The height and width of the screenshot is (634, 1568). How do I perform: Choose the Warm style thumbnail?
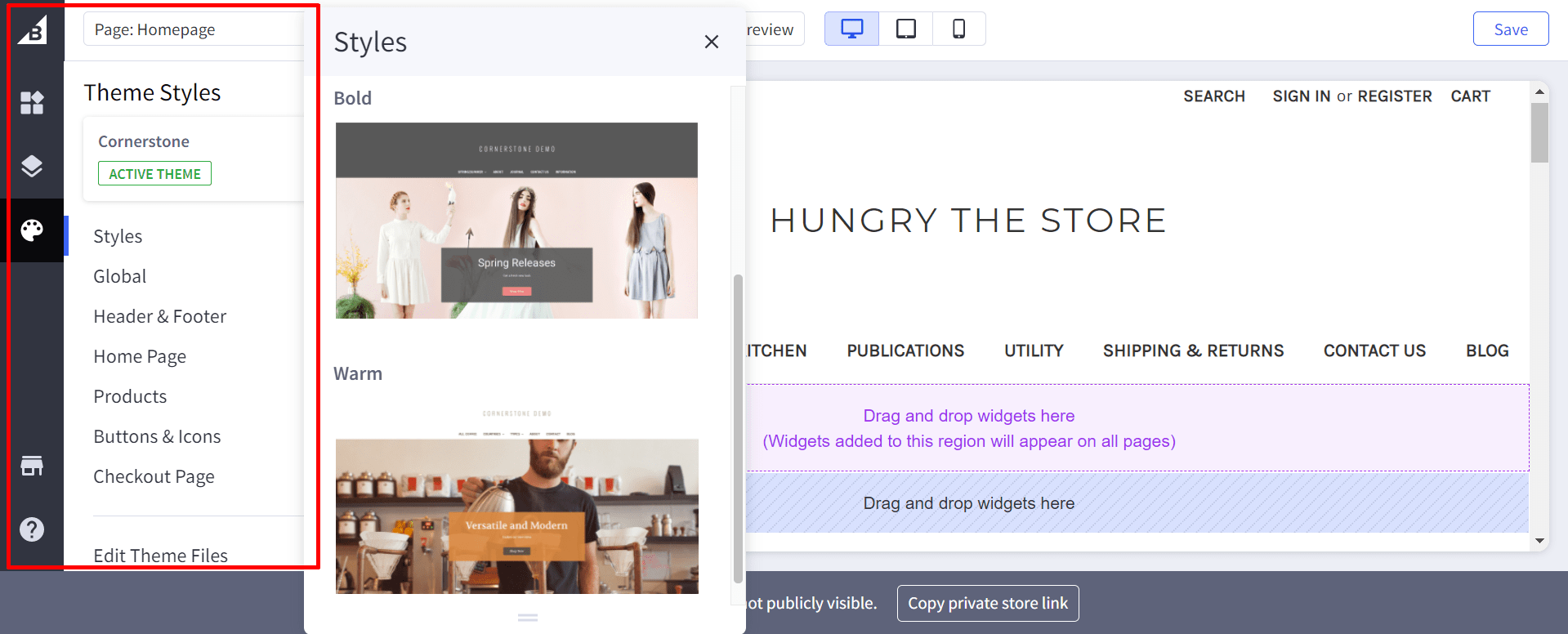tap(516, 498)
